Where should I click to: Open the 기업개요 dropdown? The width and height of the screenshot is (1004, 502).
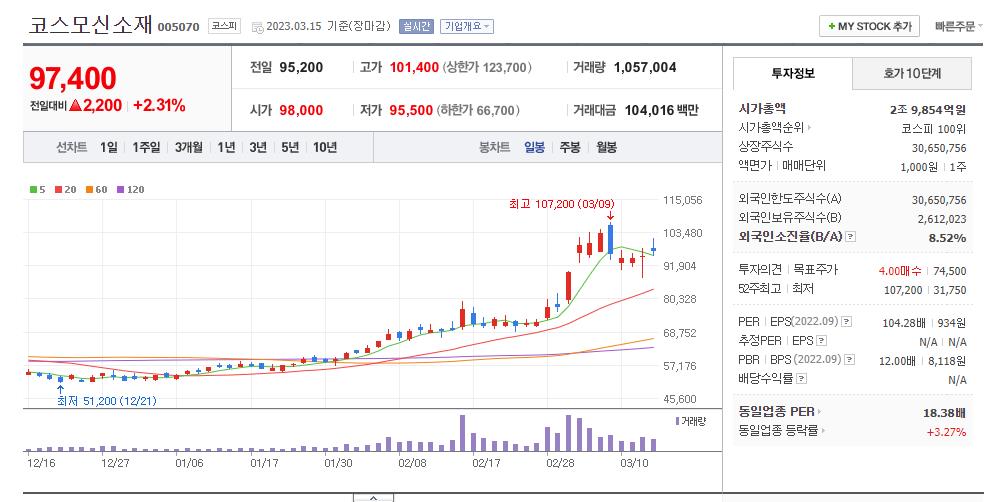(x=466, y=27)
